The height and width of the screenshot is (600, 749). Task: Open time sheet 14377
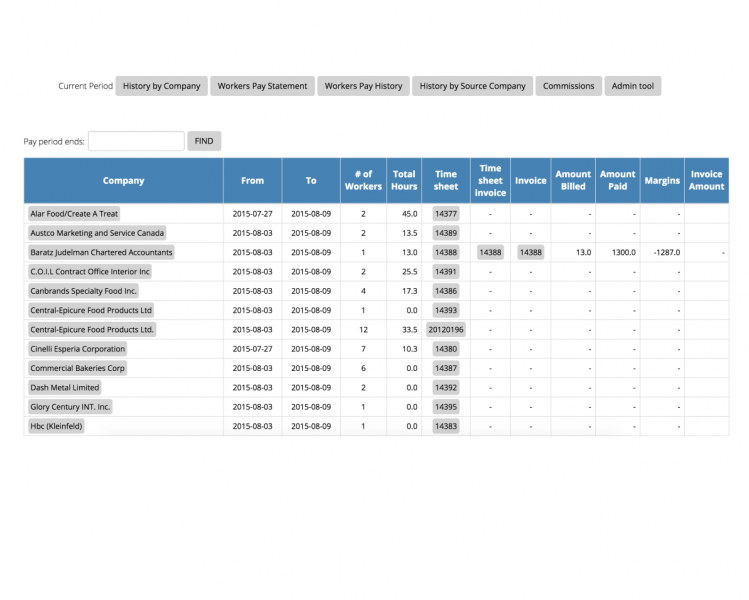pyautogui.click(x=446, y=214)
